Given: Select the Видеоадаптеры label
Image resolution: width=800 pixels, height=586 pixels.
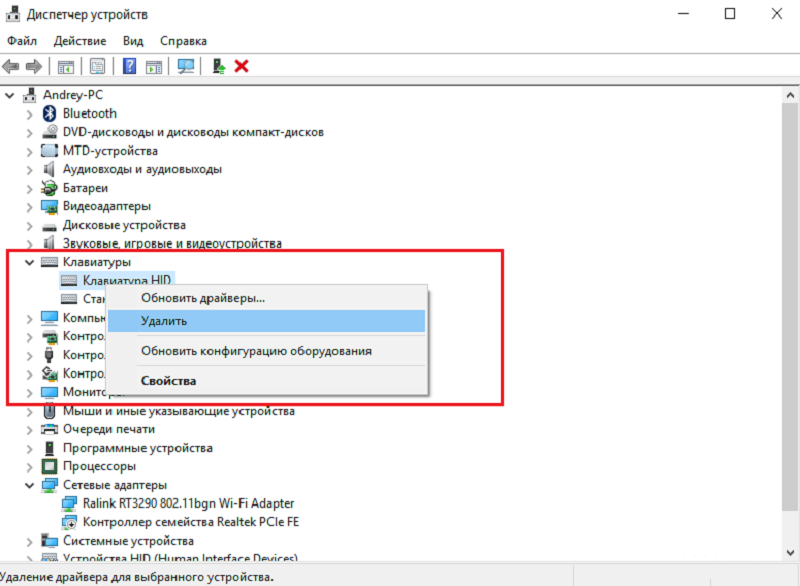Looking at the screenshot, I should [x=107, y=206].
